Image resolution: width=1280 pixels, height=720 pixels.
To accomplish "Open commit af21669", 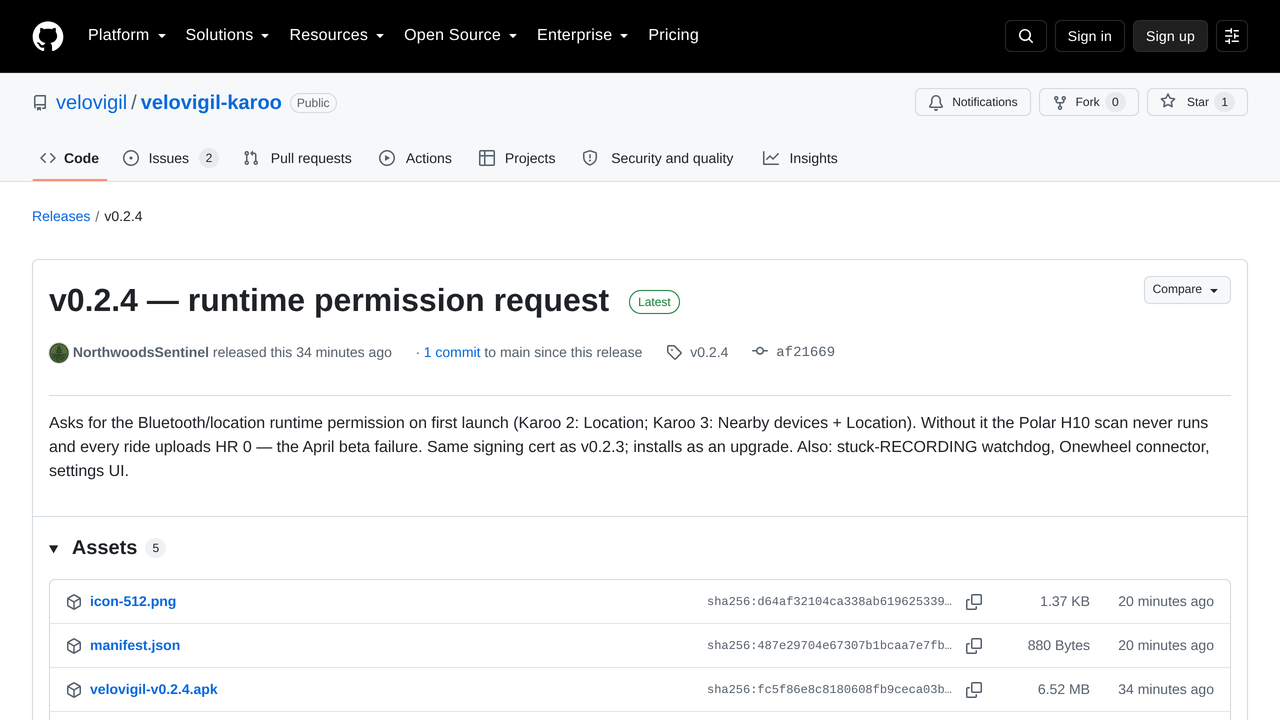I will [805, 352].
